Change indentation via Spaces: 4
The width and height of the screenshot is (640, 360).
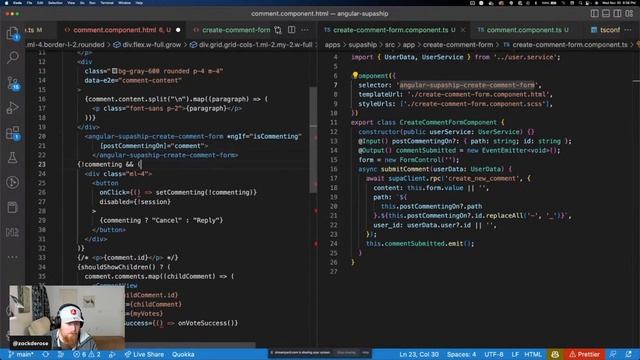click(x=461, y=354)
